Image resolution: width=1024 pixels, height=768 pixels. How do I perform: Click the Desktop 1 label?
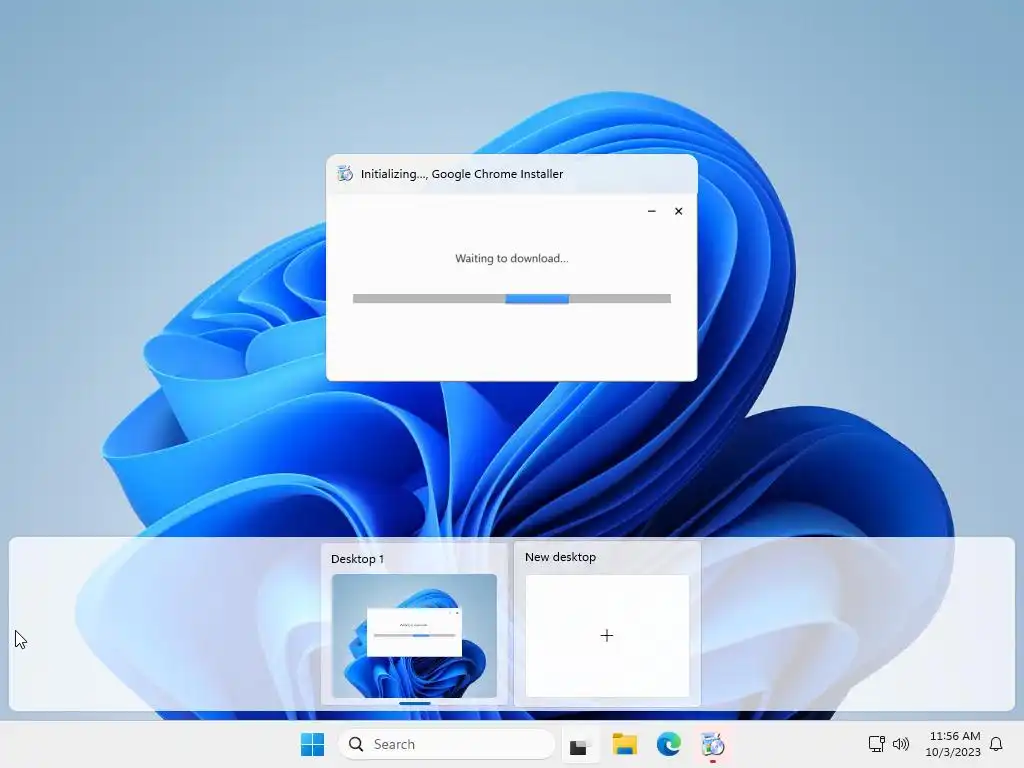357,559
